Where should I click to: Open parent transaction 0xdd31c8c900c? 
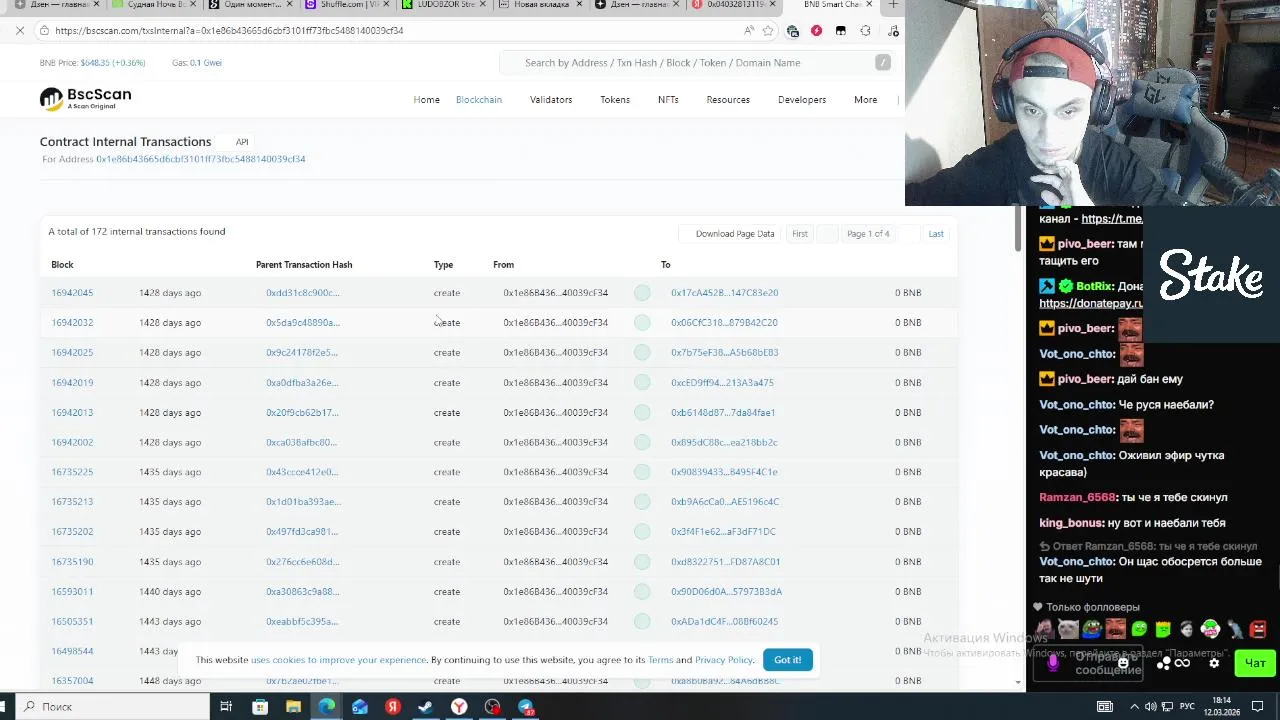(x=302, y=293)
